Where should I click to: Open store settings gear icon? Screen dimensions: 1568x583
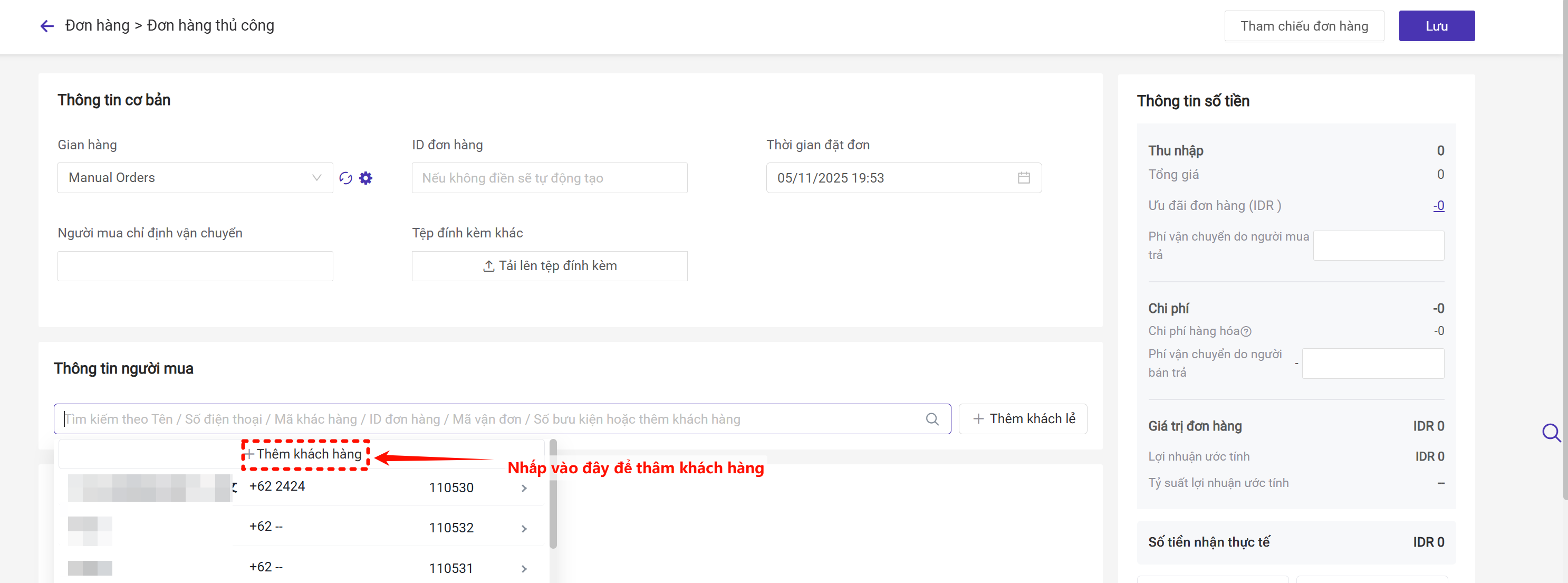(365, 178)
